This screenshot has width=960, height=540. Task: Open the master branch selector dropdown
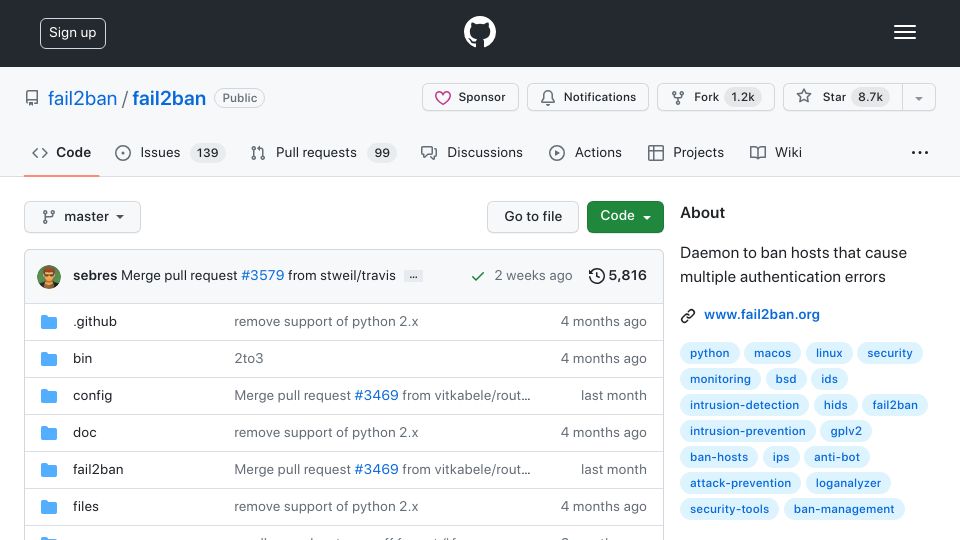click(83, 217)
